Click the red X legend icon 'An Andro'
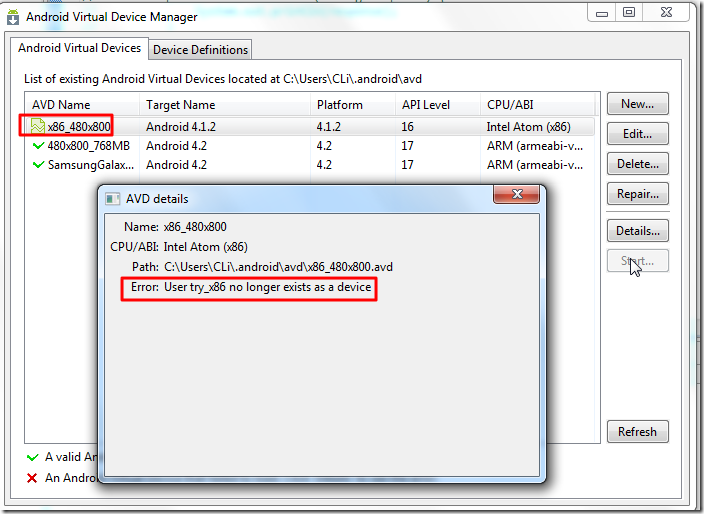This screenshot has height=514, width=704. coord(32,478)
